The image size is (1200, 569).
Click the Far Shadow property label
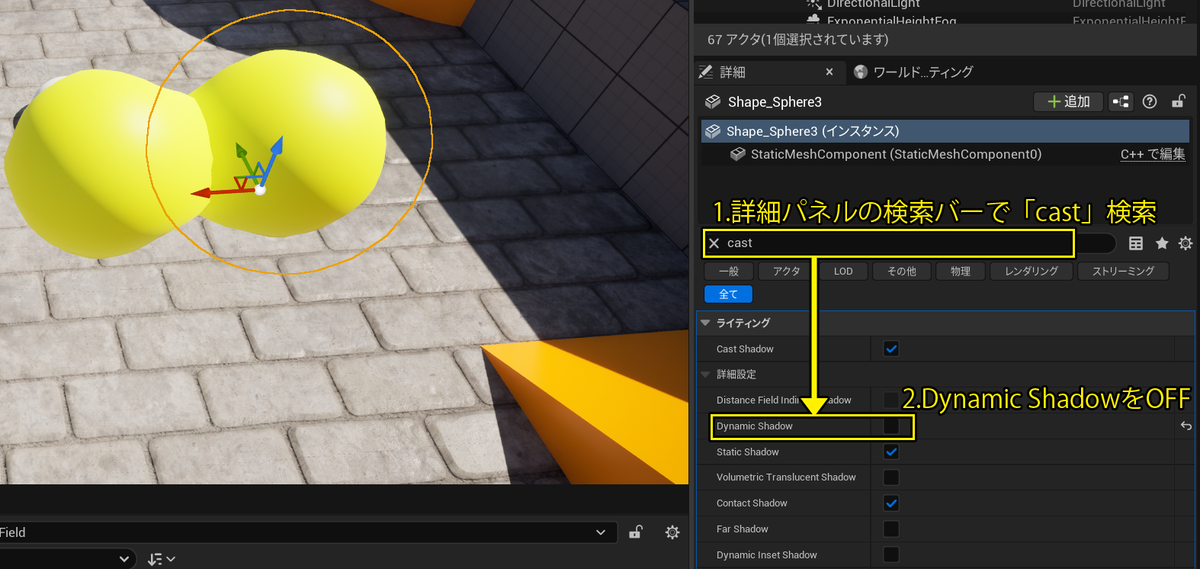tap(742, 529)
